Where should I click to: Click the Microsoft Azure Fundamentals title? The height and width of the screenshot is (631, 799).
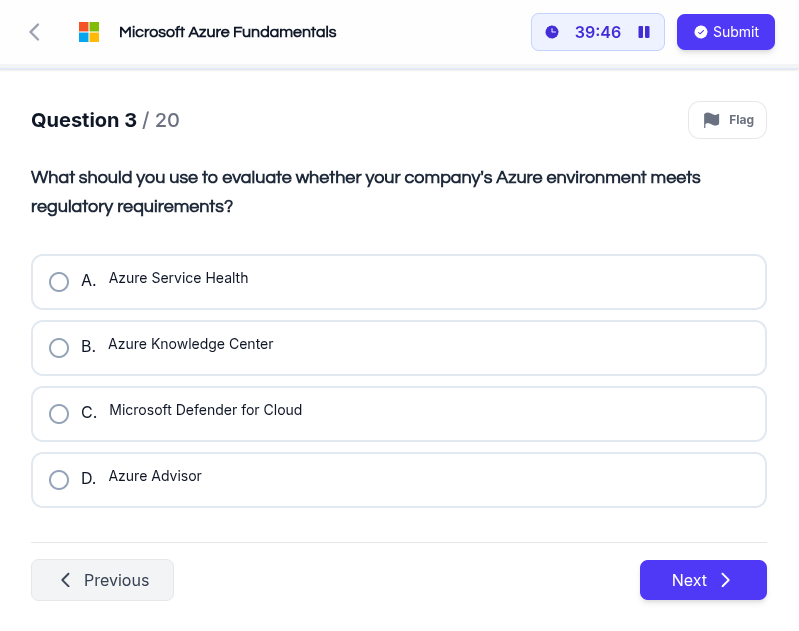(227, 32)
